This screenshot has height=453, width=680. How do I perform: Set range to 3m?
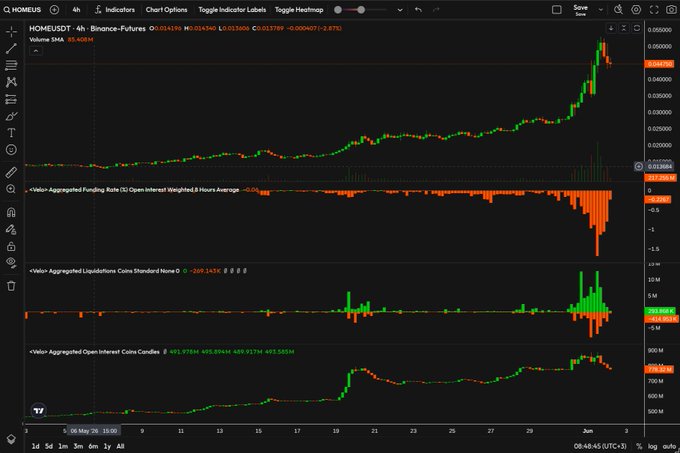click(x=78, y=446)
